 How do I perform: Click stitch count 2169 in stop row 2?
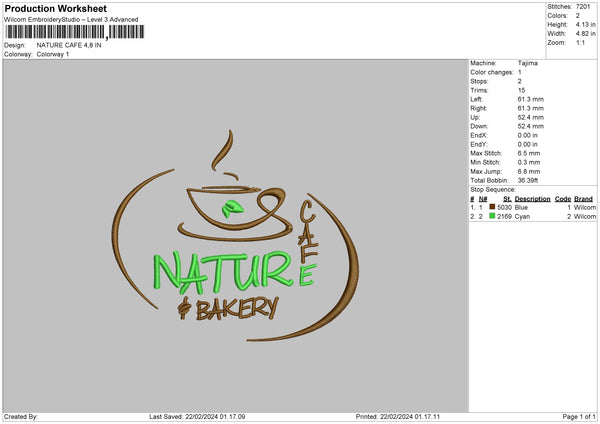pyautogui.click(x=504, y=217)
